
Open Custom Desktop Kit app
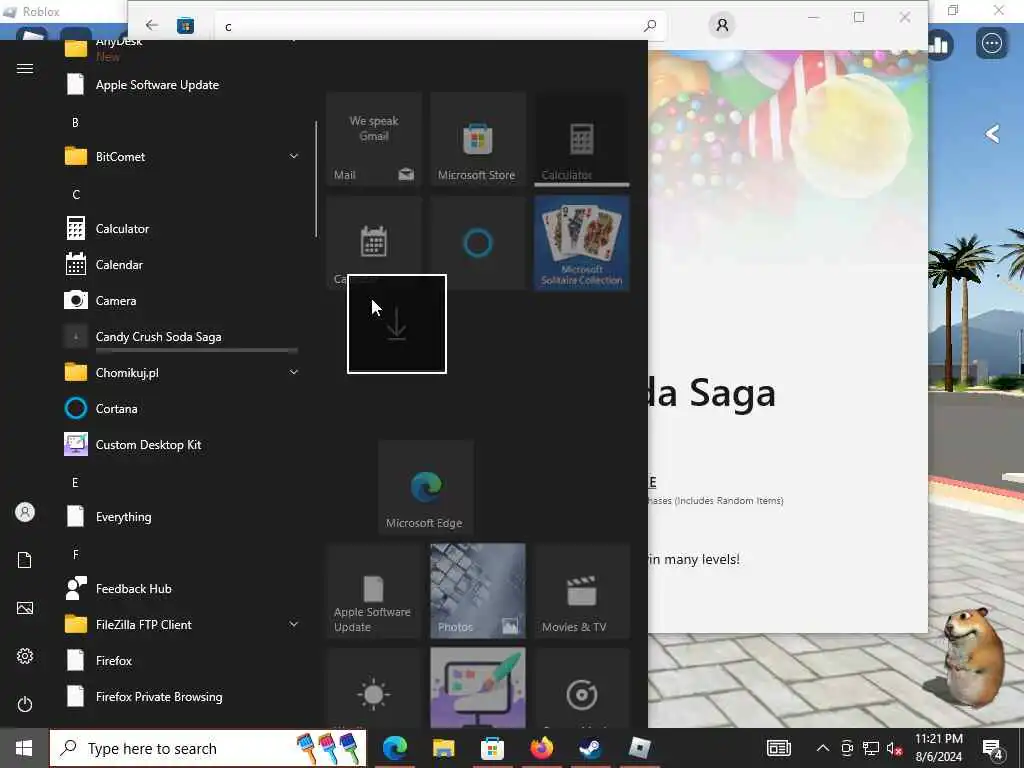click(x=182, y=445)
